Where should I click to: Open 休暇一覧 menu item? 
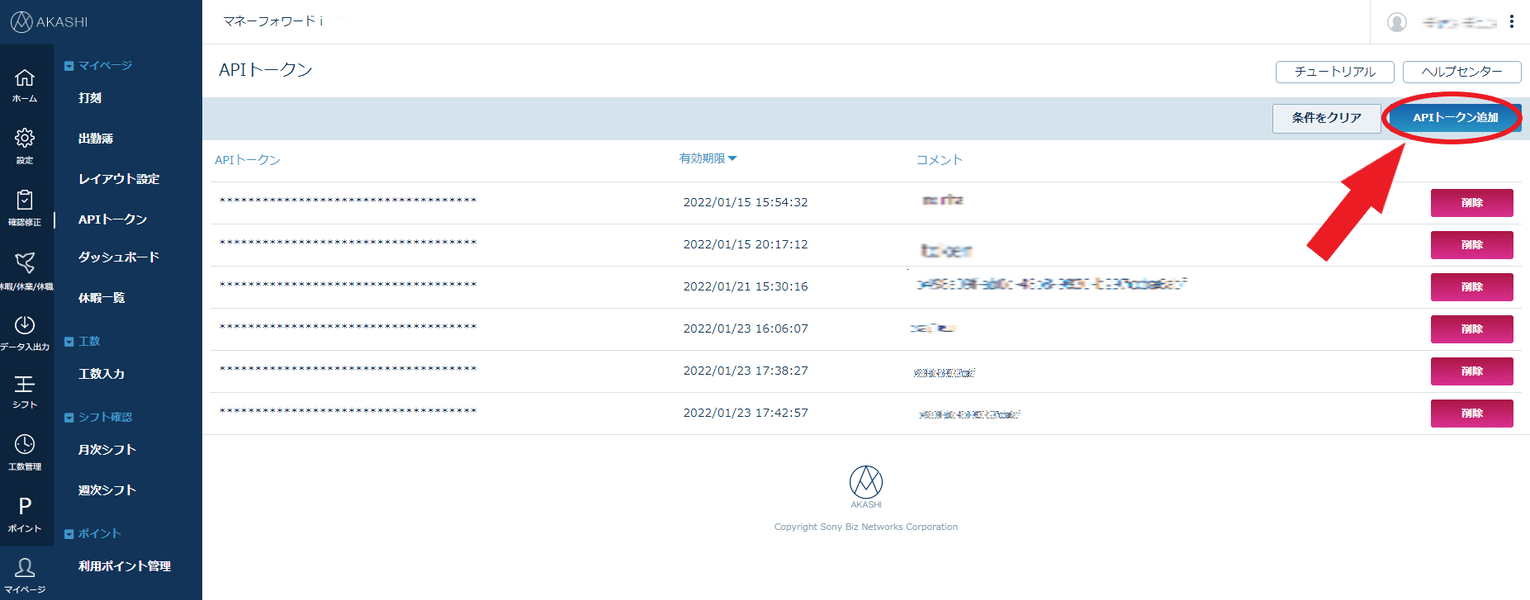pos(101,298)
